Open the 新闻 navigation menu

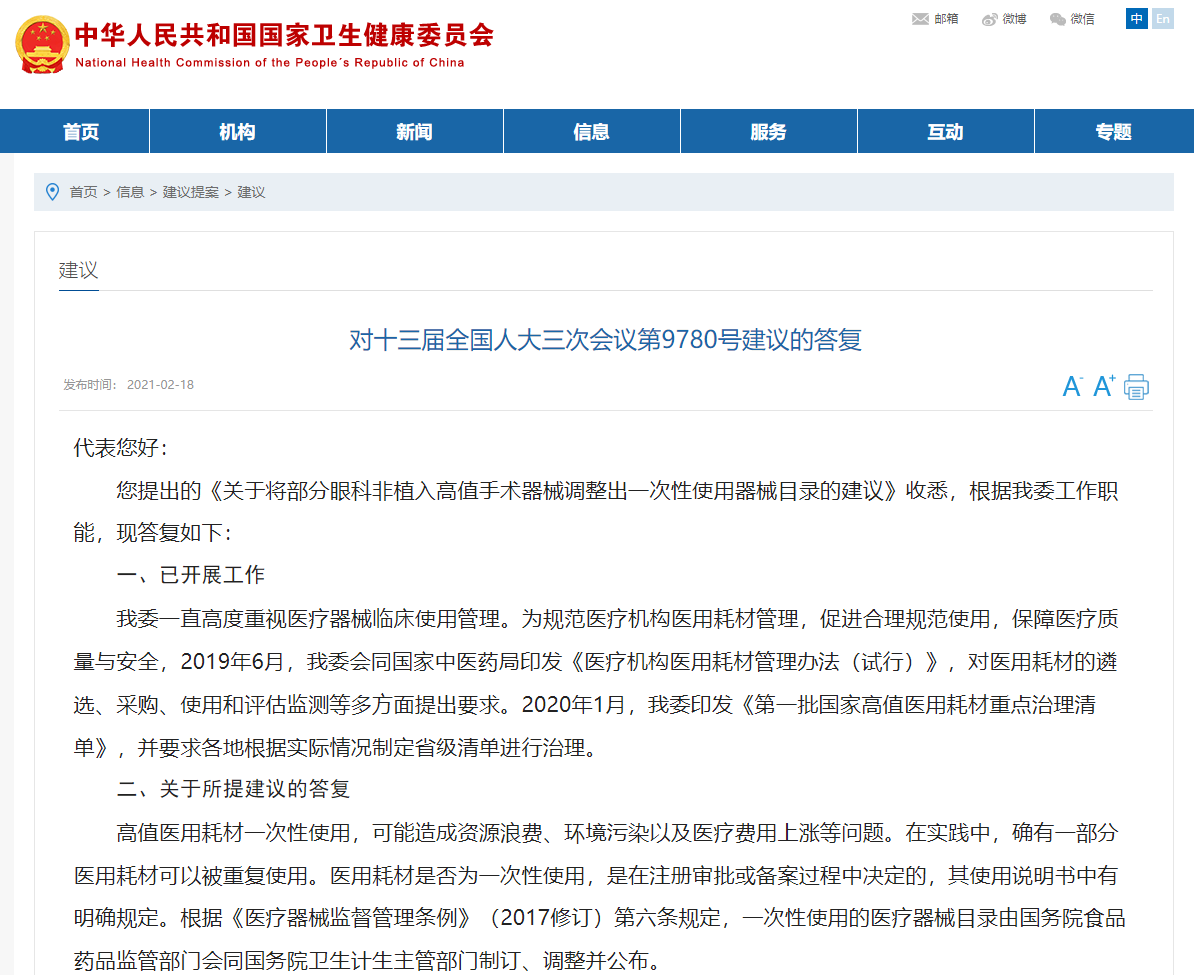(x=414, y=130)
